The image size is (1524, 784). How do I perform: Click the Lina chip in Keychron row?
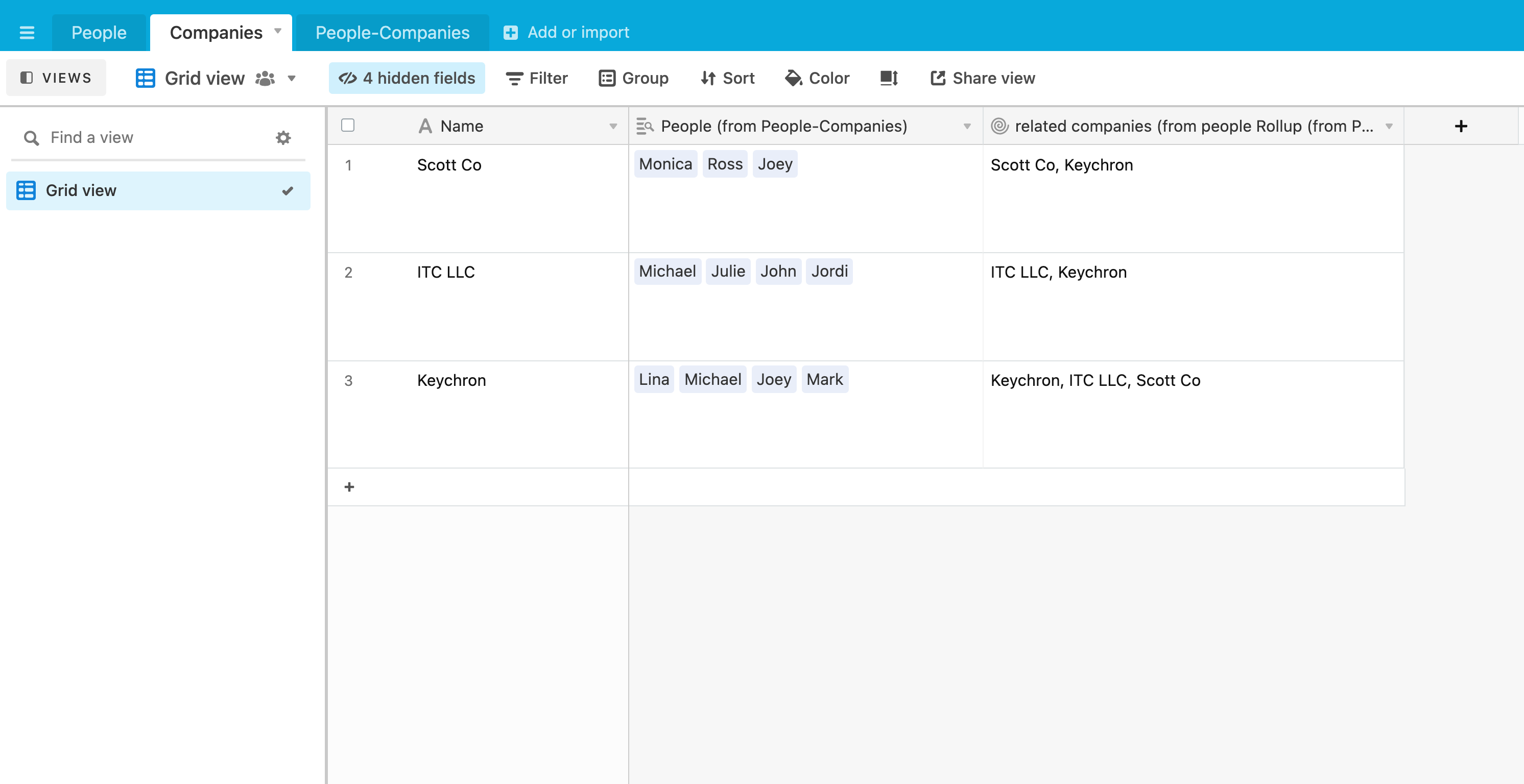click(654, 380)
